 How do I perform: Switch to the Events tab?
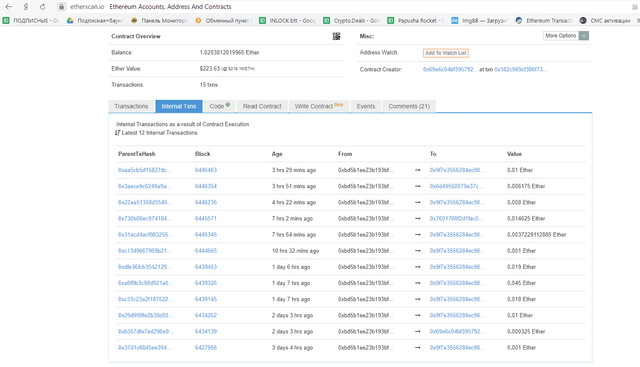(366, 106)
